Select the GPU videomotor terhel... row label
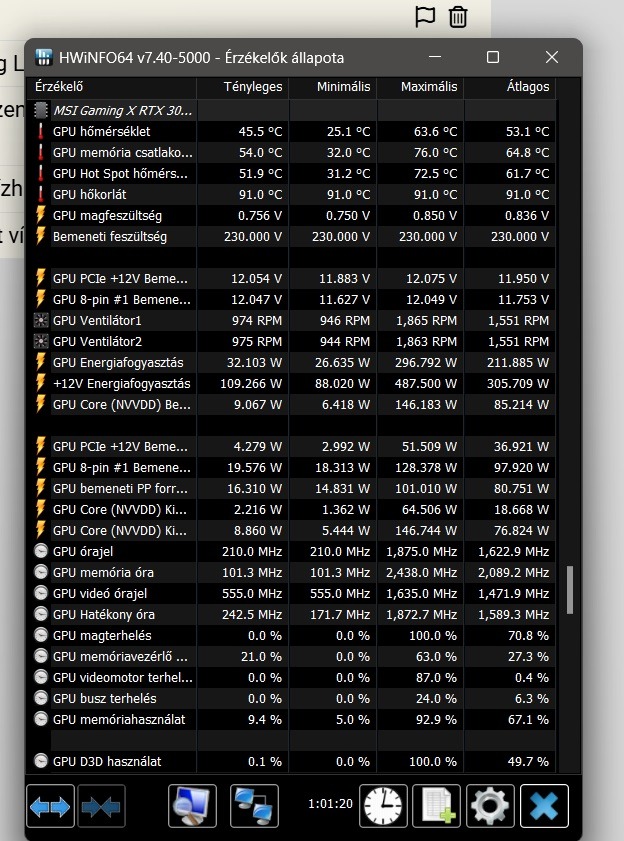Viewport: 624px width, 841px height. (x=122, y=677)
